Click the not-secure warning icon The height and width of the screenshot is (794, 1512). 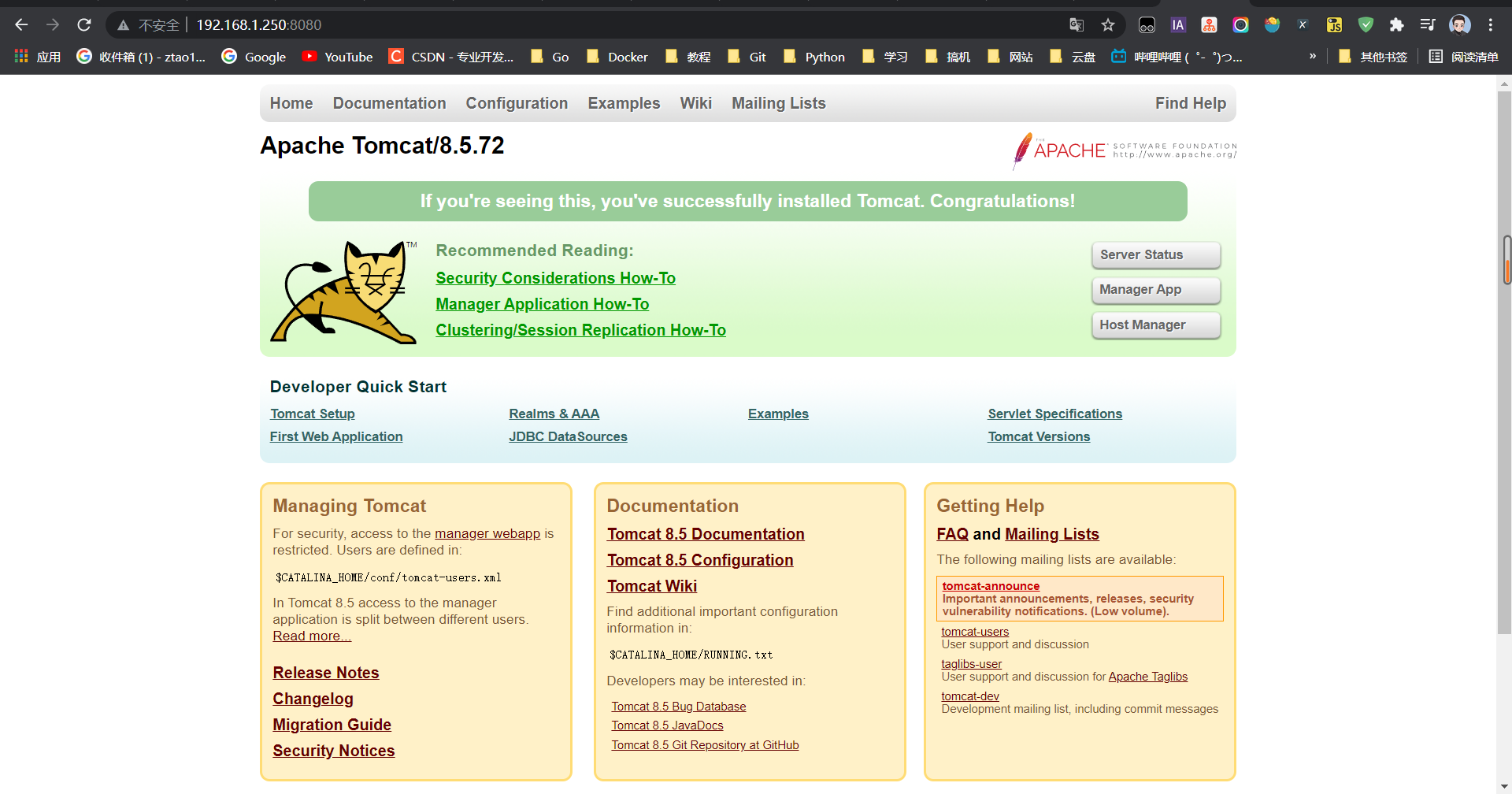[124, 25]
